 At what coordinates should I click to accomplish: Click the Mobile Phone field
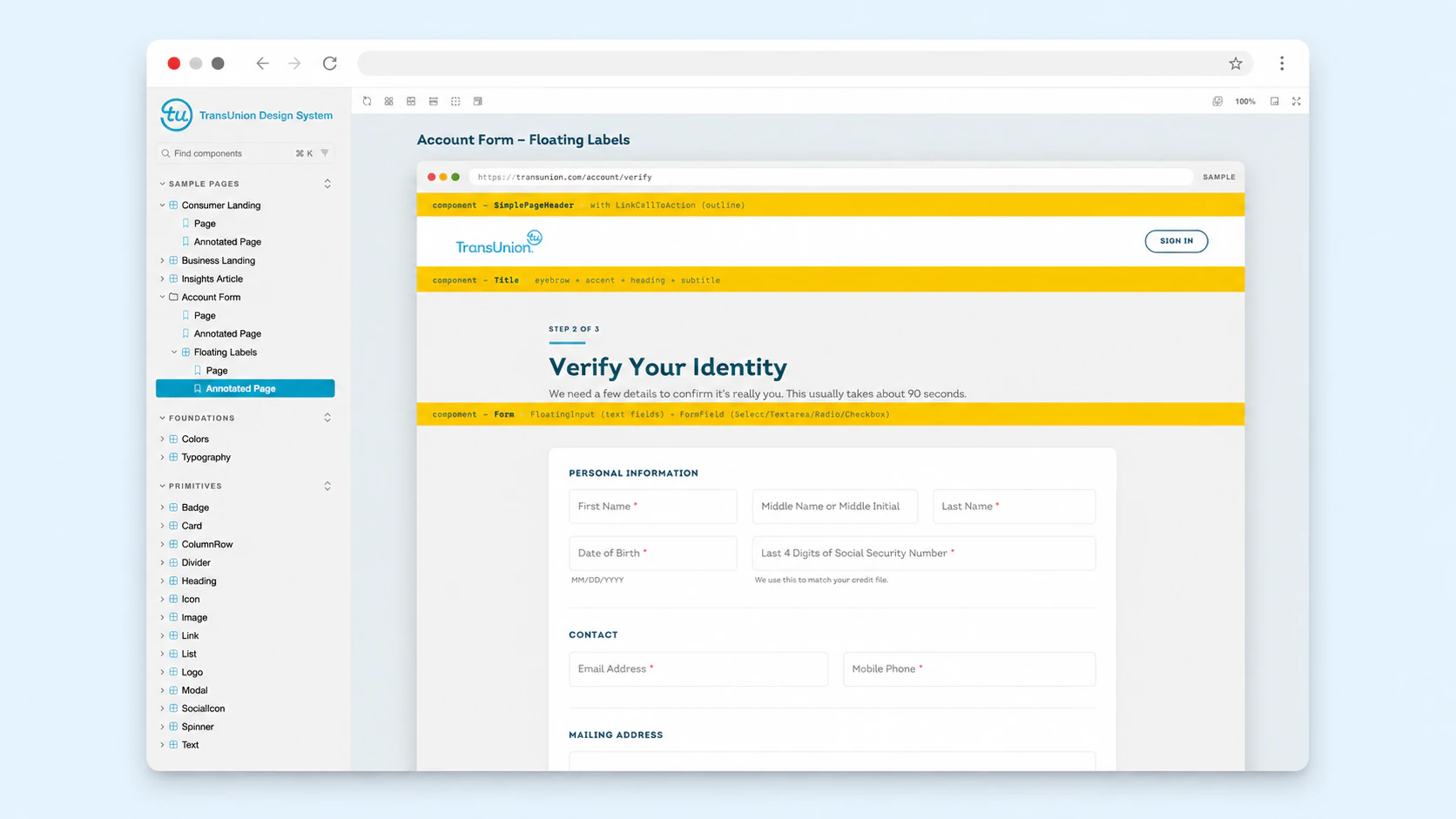969,669
